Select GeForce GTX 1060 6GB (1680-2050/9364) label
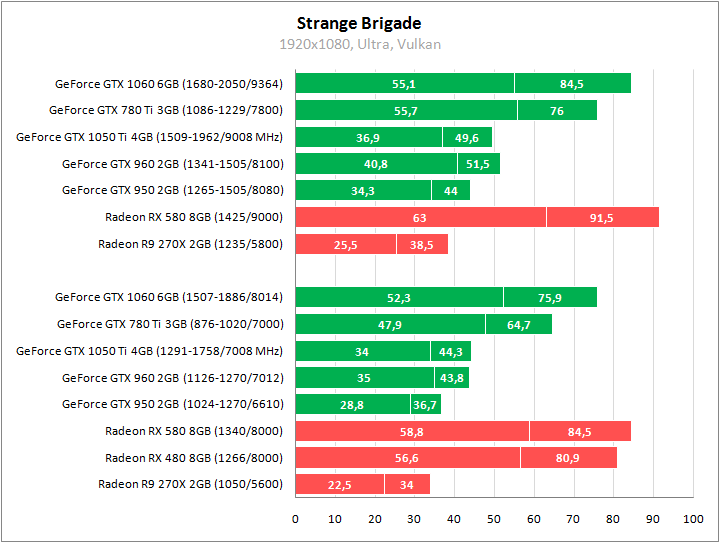 [169, 83]
